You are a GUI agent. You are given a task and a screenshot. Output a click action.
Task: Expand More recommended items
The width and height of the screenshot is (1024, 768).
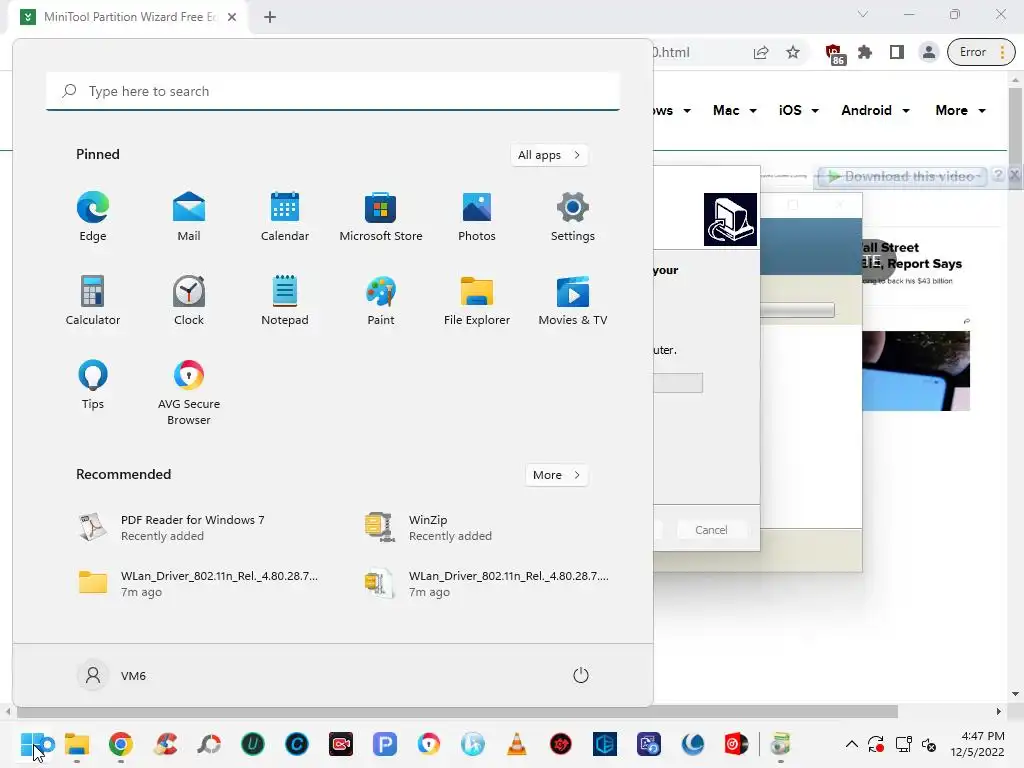(556, 475)
